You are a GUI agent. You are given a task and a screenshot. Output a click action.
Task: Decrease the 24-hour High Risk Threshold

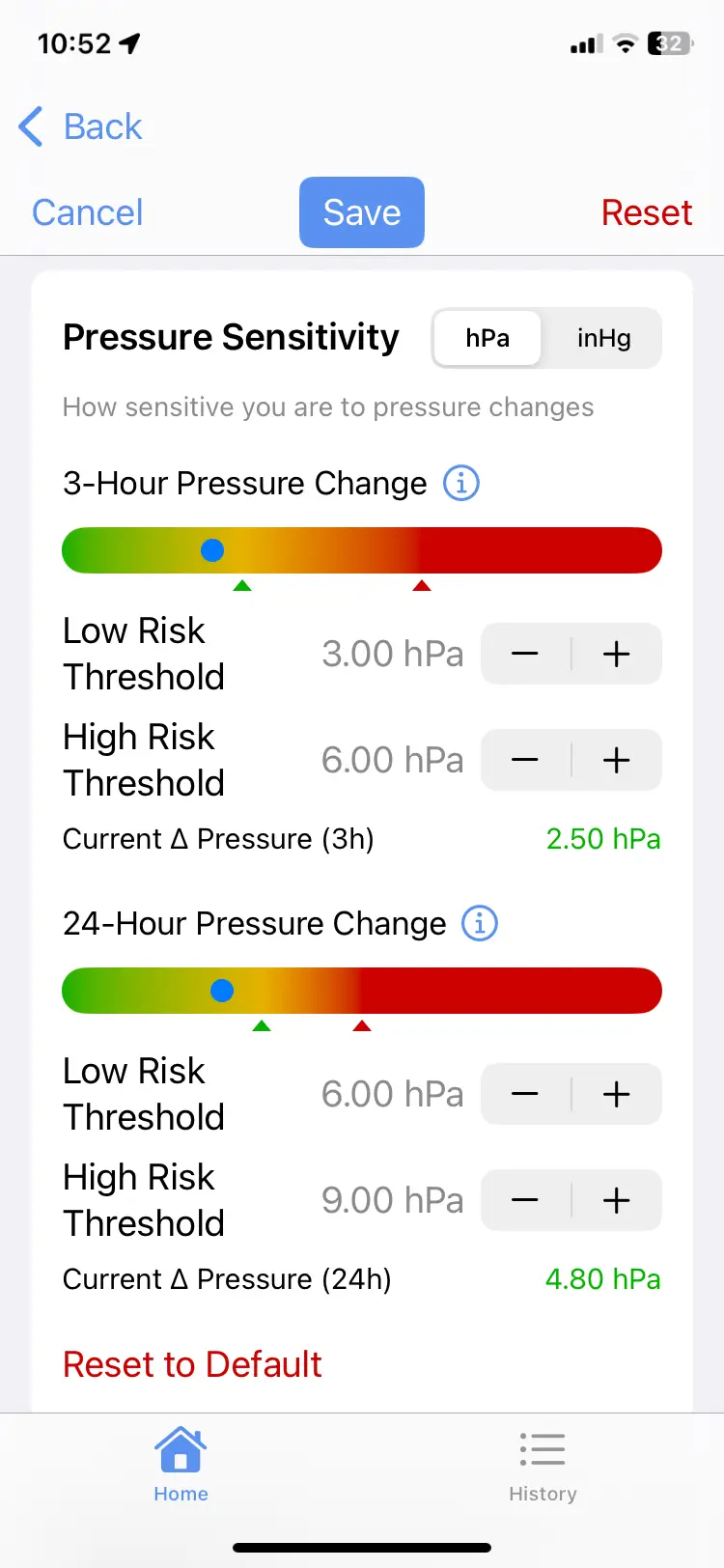tap(525, 1200)
